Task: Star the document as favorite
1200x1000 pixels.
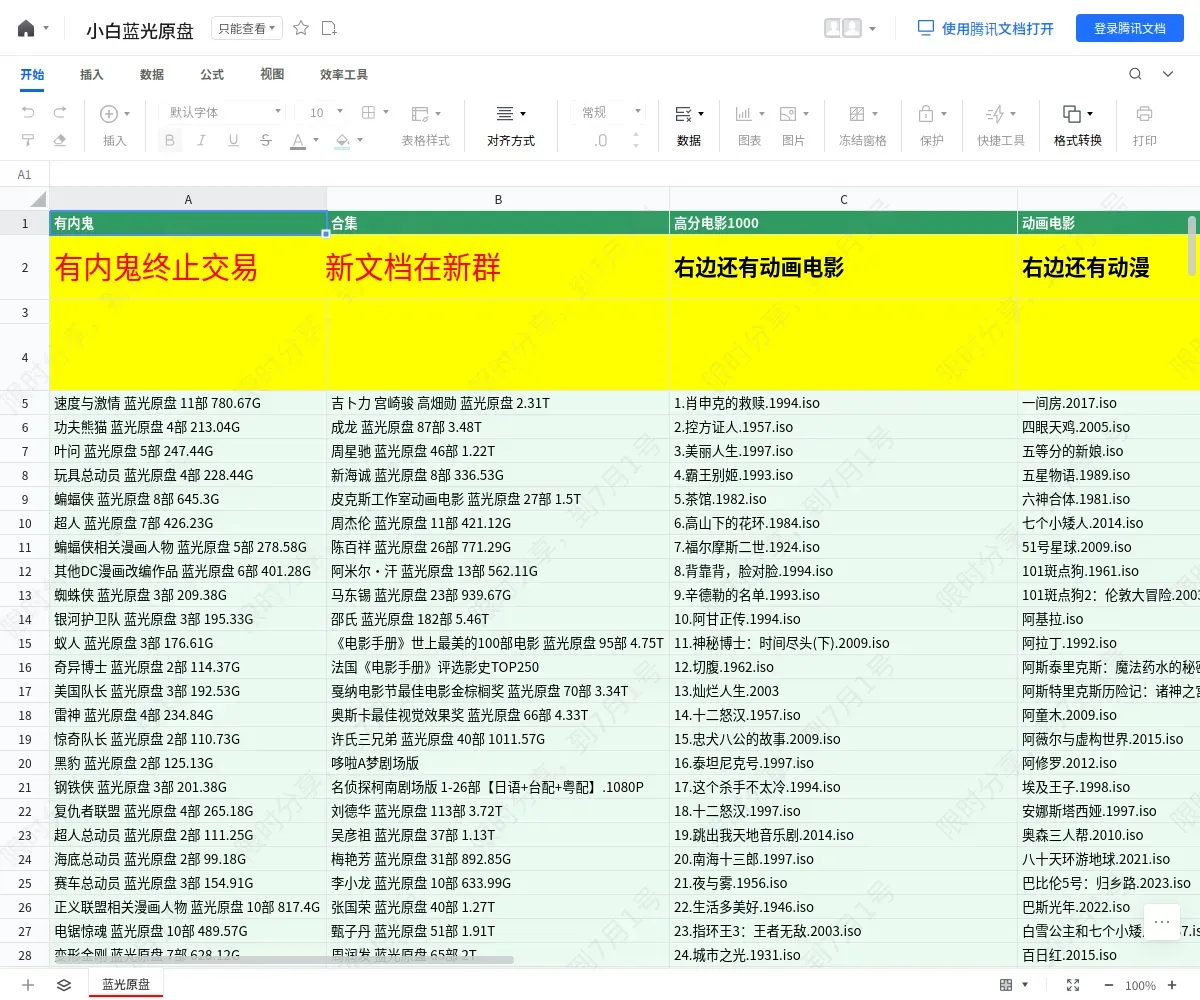Action: point(301,28)
